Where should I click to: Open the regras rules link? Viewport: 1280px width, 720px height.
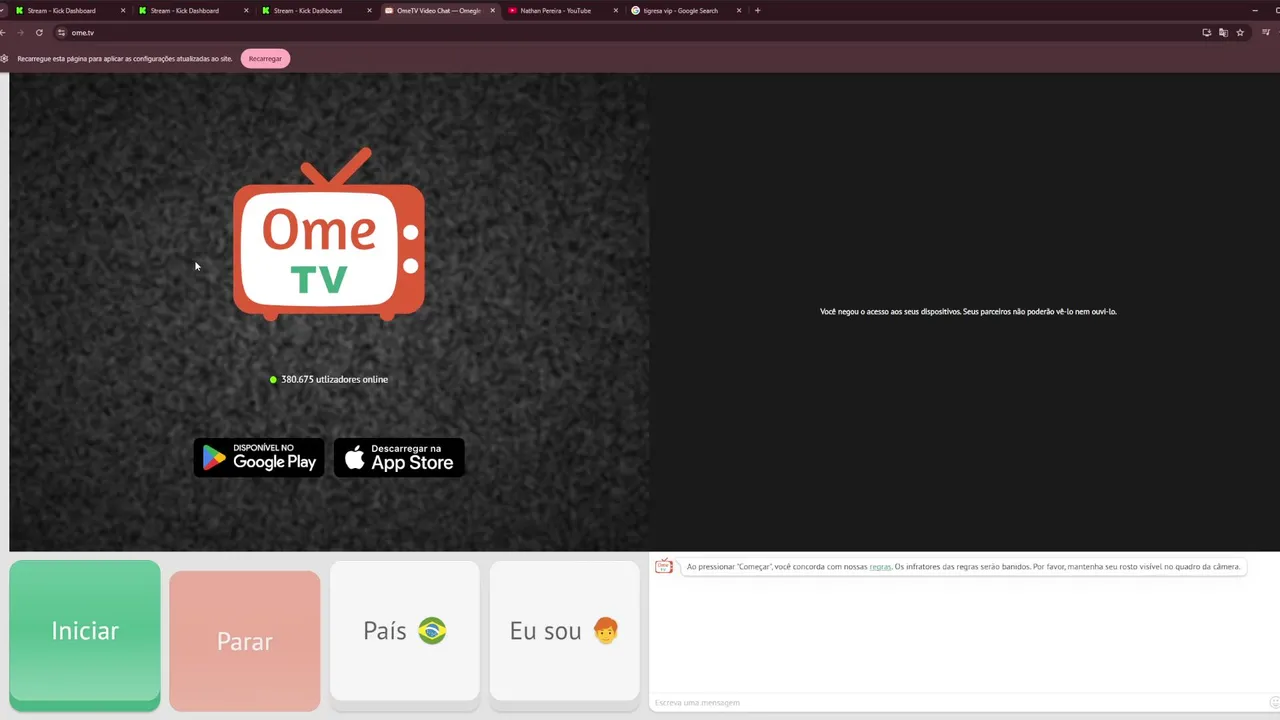tap(880, 567)
